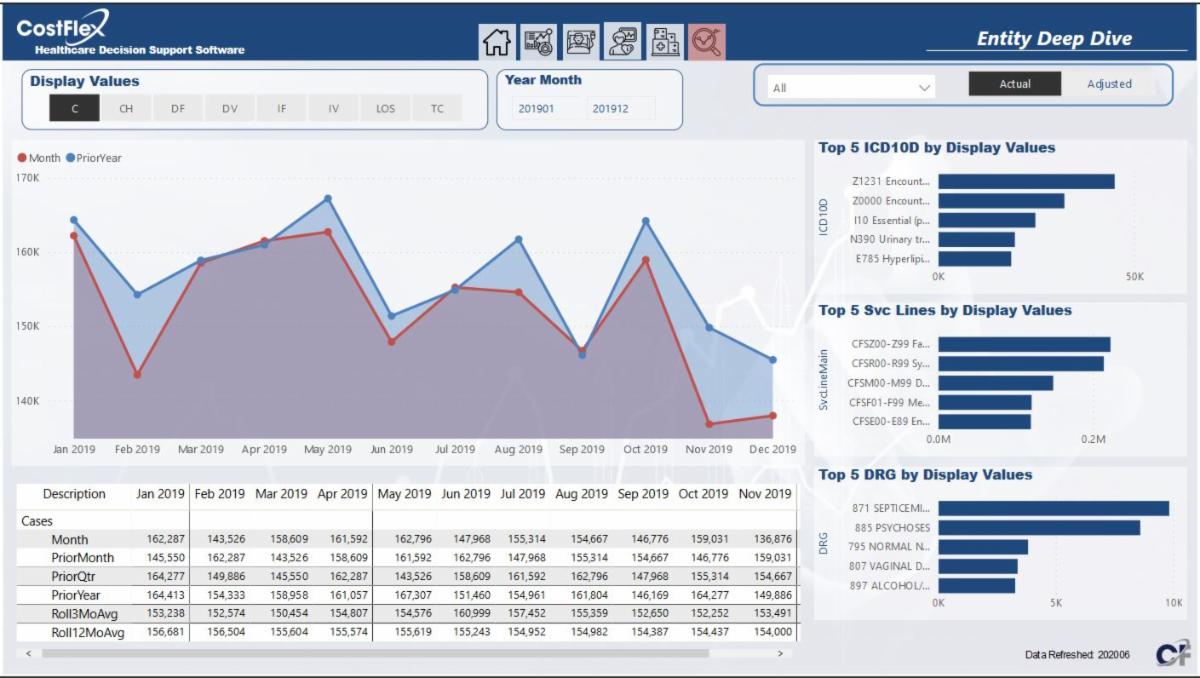The image size is (1200, 678).
Task: Switch to Adjusted values
Action: [x=1109, y=84]
